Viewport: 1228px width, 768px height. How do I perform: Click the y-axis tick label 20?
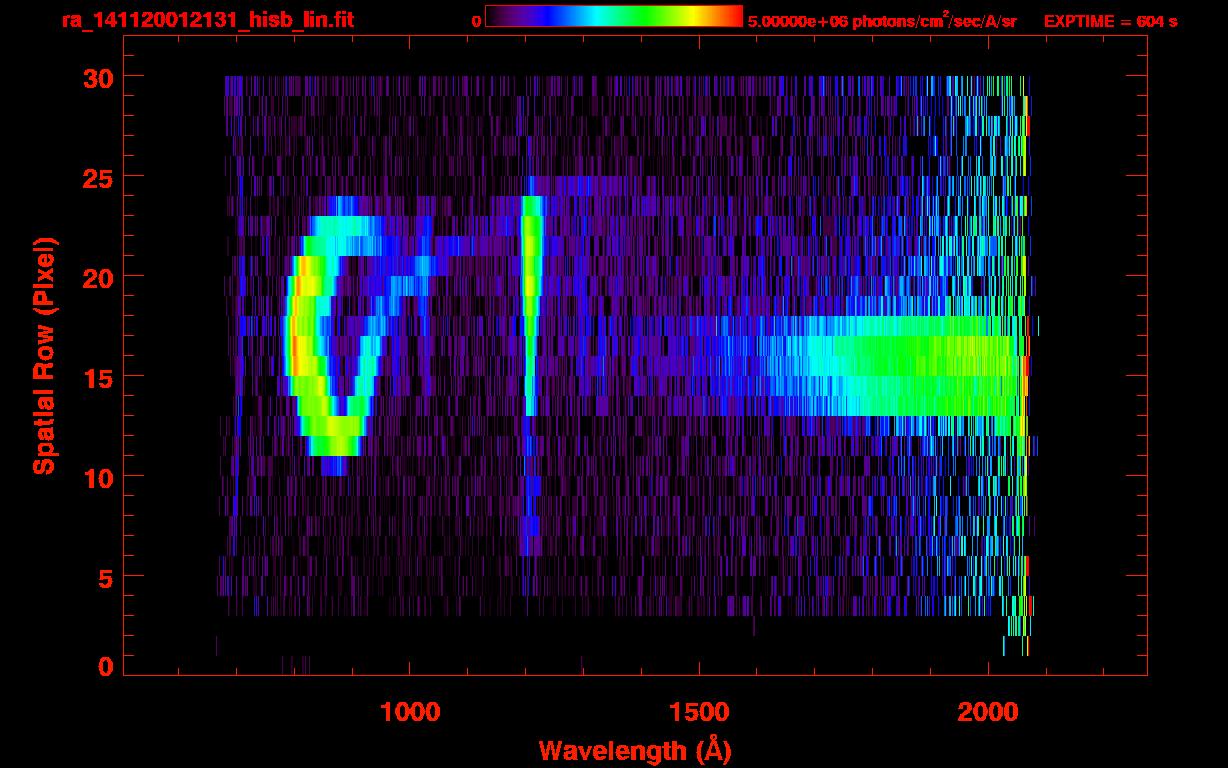(98, 277)
